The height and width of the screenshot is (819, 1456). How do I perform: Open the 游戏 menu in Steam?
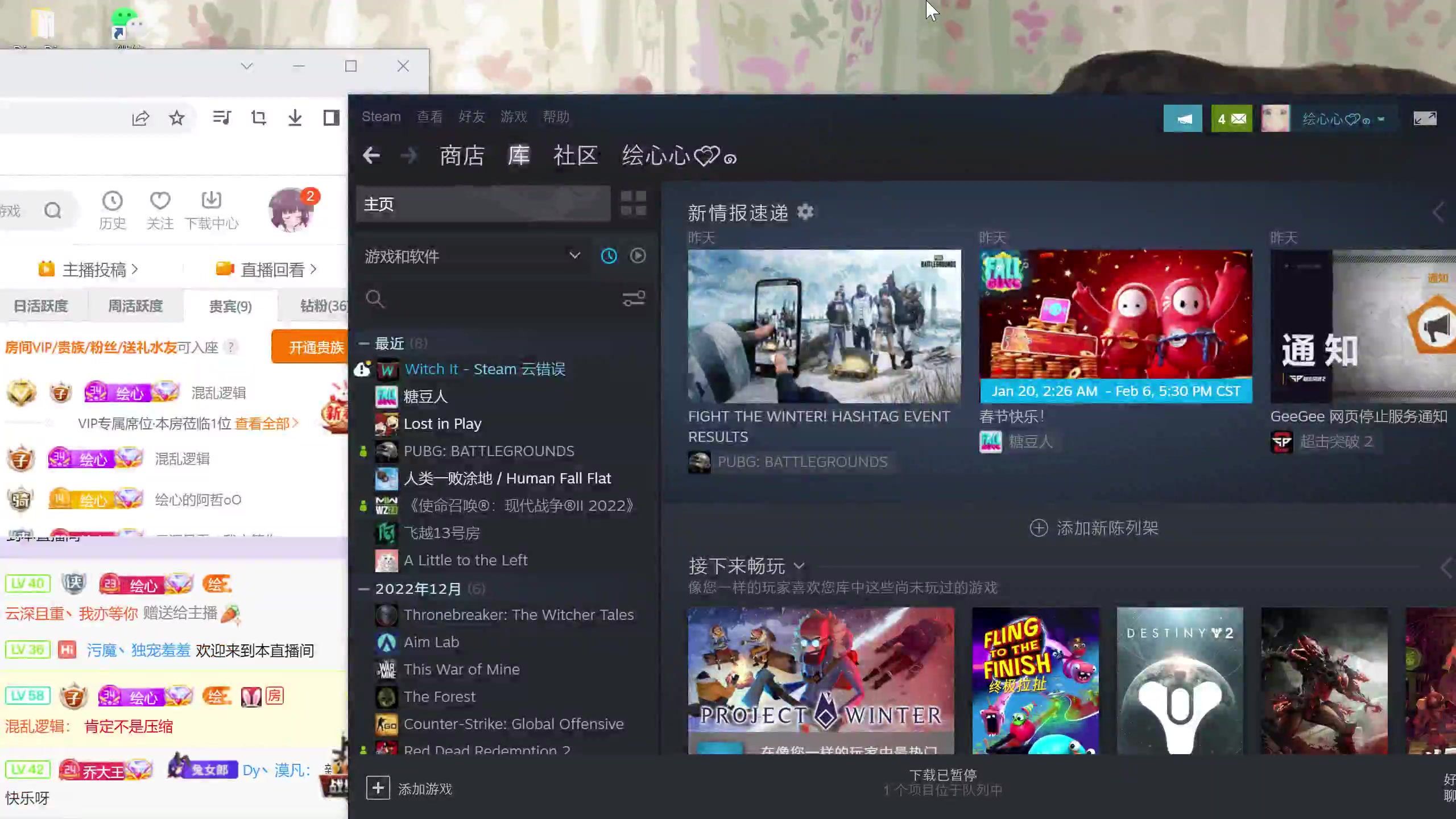(x=514, y=117)
